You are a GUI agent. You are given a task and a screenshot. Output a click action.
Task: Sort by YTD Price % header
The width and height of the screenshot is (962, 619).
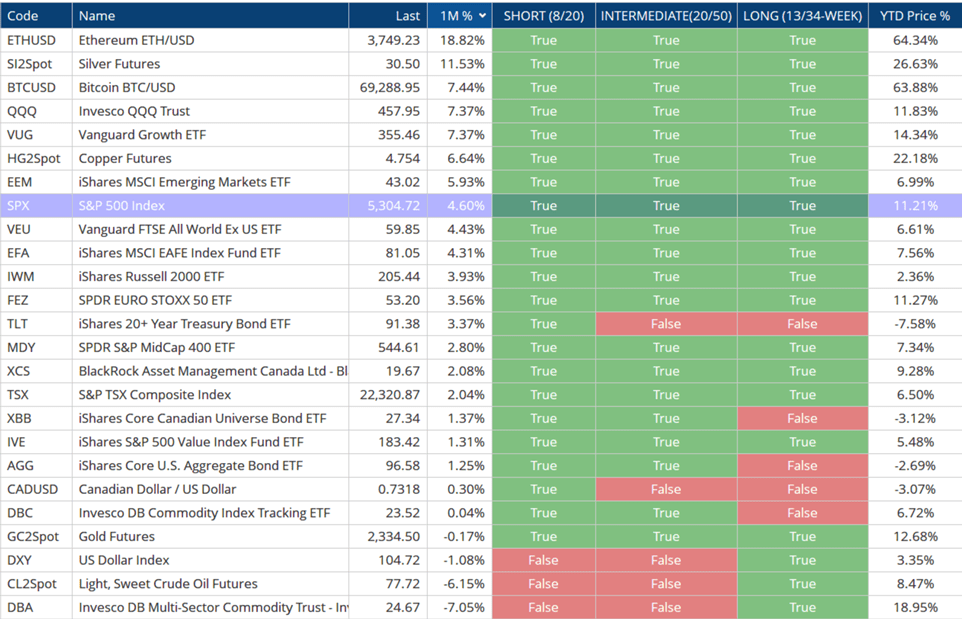tap(914, 16)
